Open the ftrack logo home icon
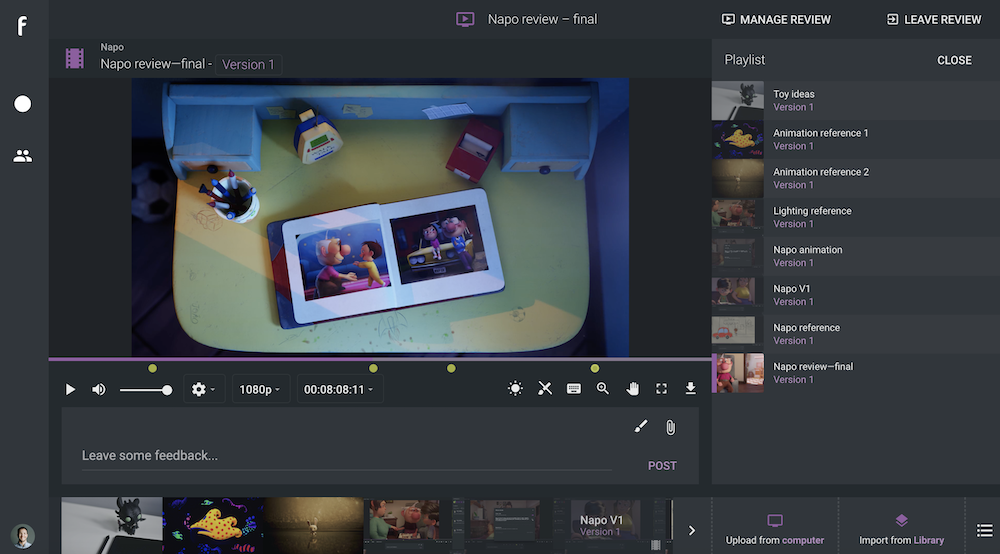The image size is (1000, 554). (22, 26)
